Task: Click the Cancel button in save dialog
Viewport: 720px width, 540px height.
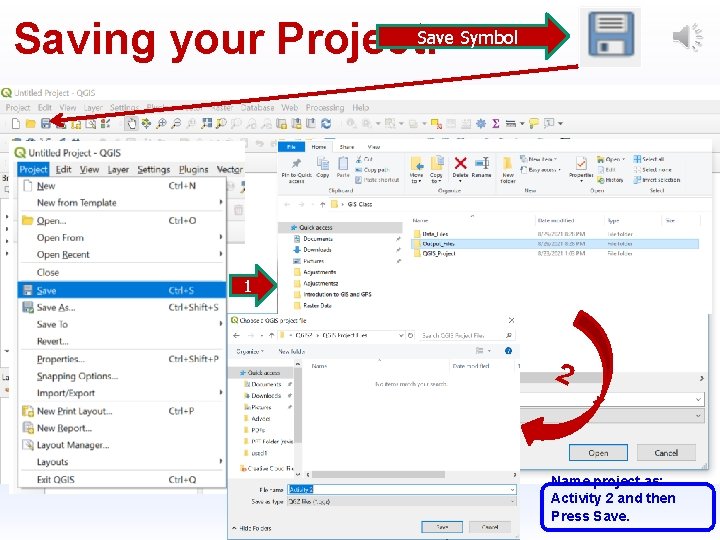Action: click(490, 527)
